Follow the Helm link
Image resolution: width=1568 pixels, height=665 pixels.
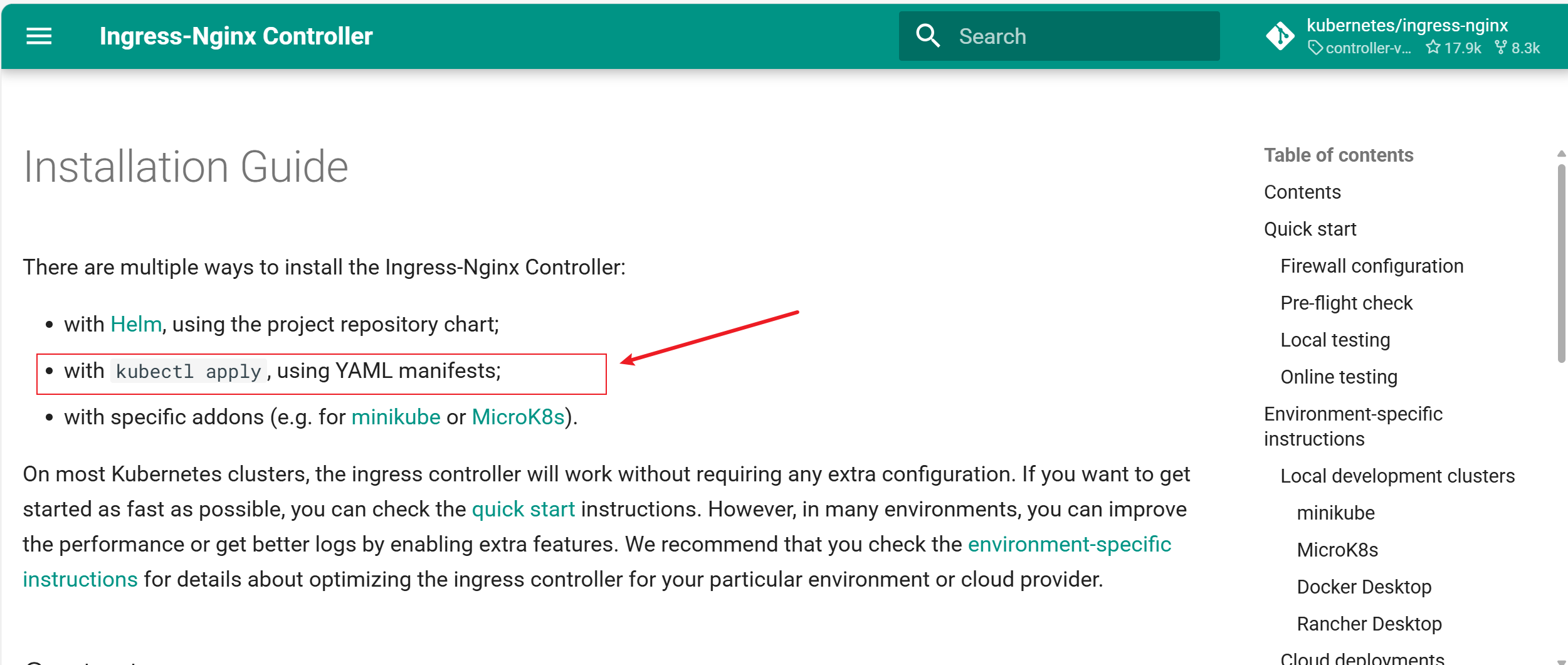point(136,324)
